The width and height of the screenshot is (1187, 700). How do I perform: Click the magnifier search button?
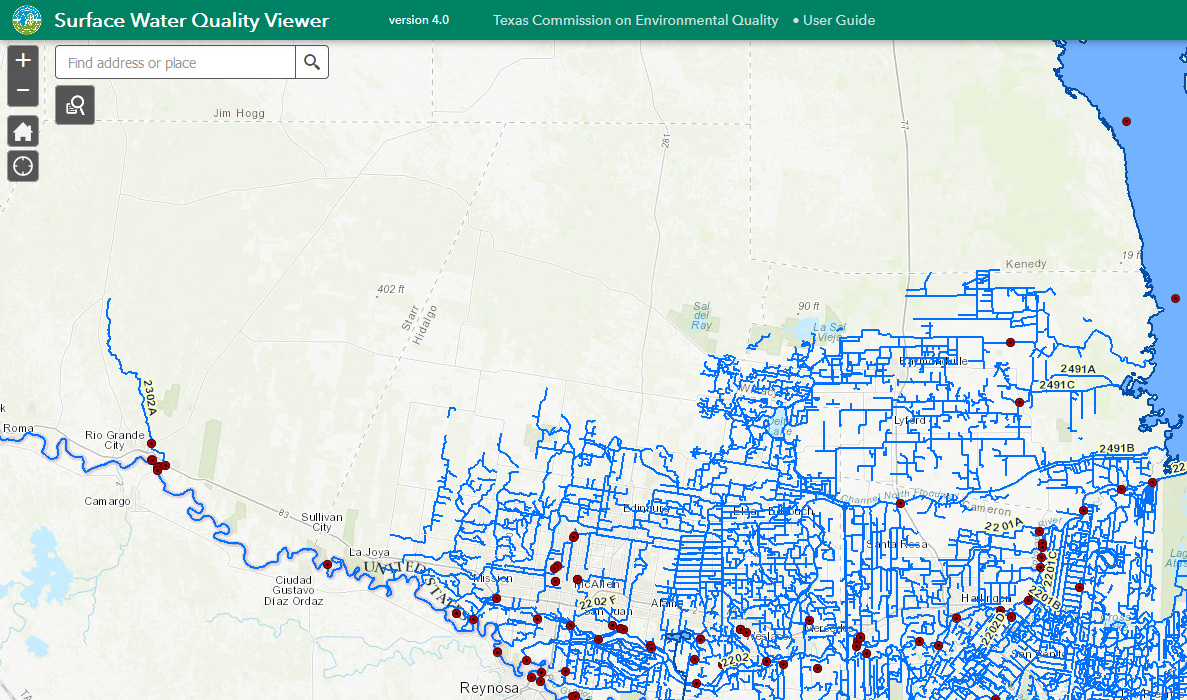[312, 63]
